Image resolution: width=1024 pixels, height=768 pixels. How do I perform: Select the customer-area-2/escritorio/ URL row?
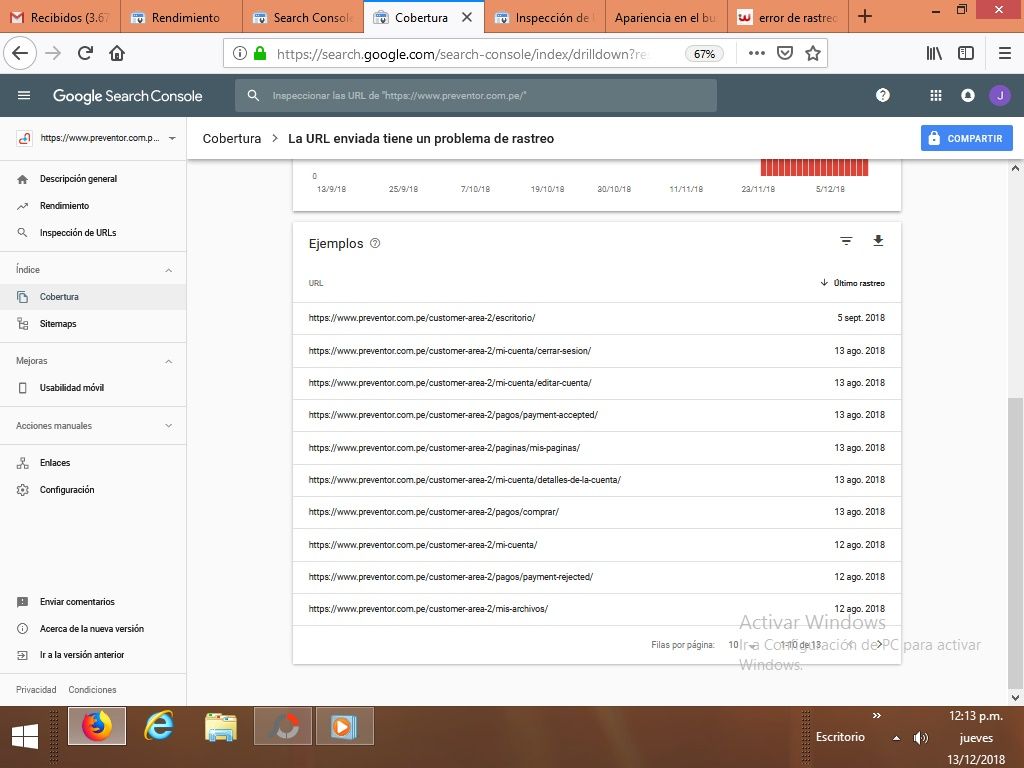(596, 318)
